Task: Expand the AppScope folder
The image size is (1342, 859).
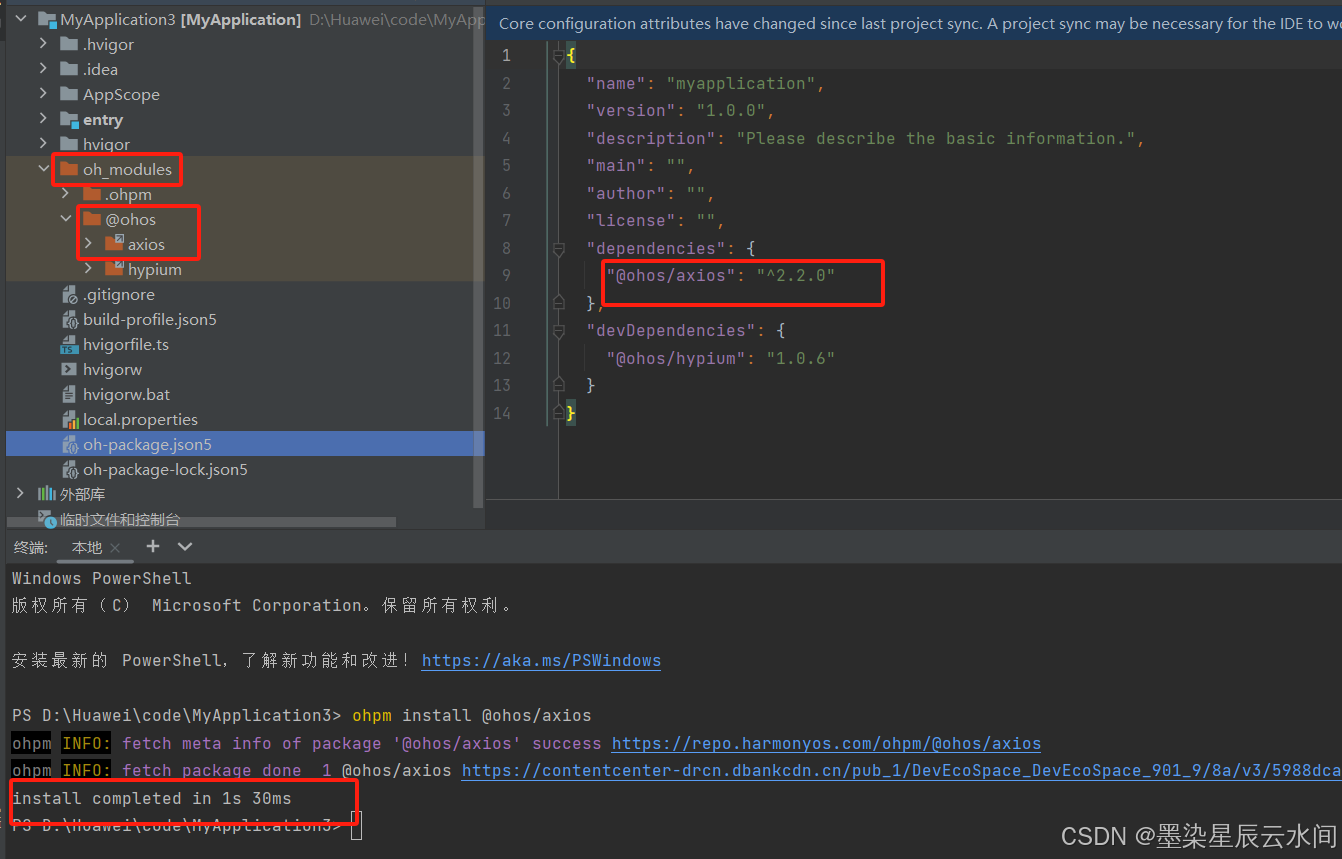Action: tap(43, 94)
